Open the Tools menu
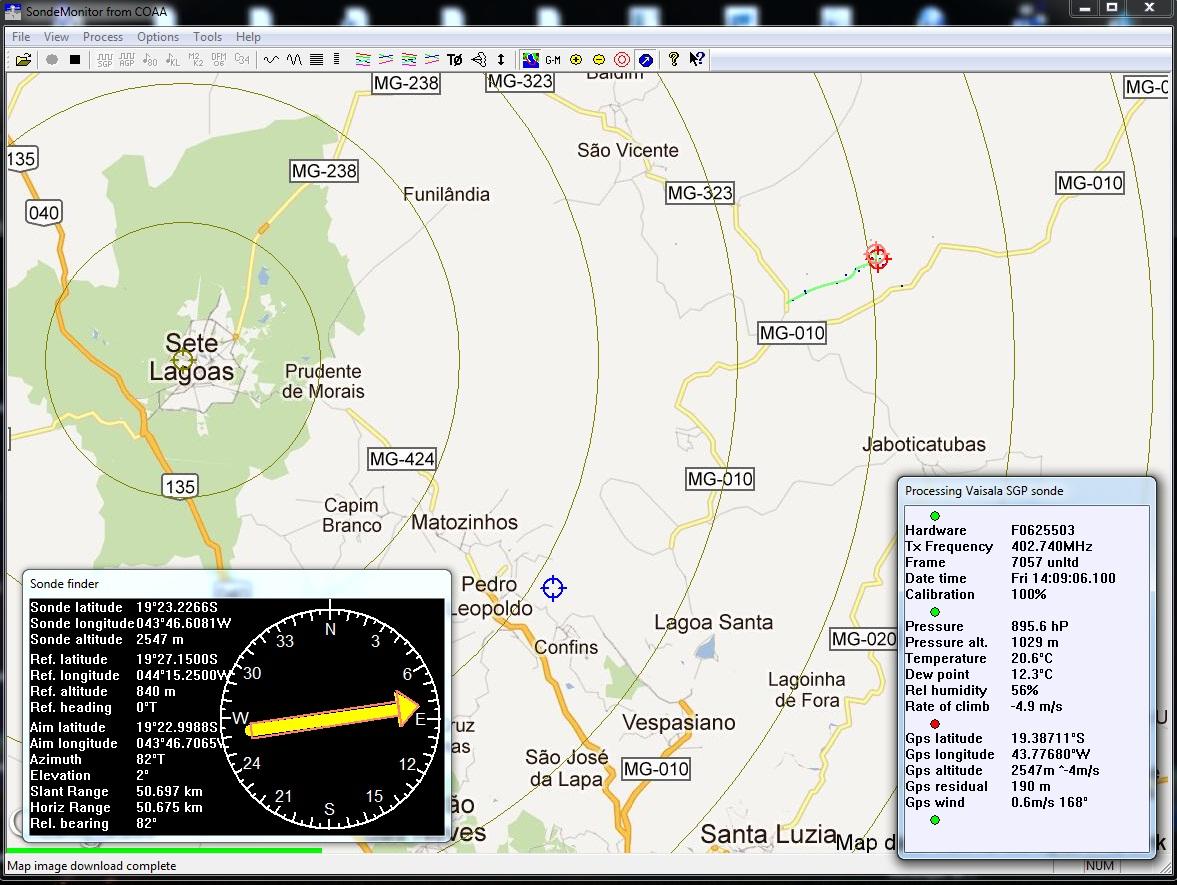Viewport: 1177px width, 885px height. (x=207, y=37)
